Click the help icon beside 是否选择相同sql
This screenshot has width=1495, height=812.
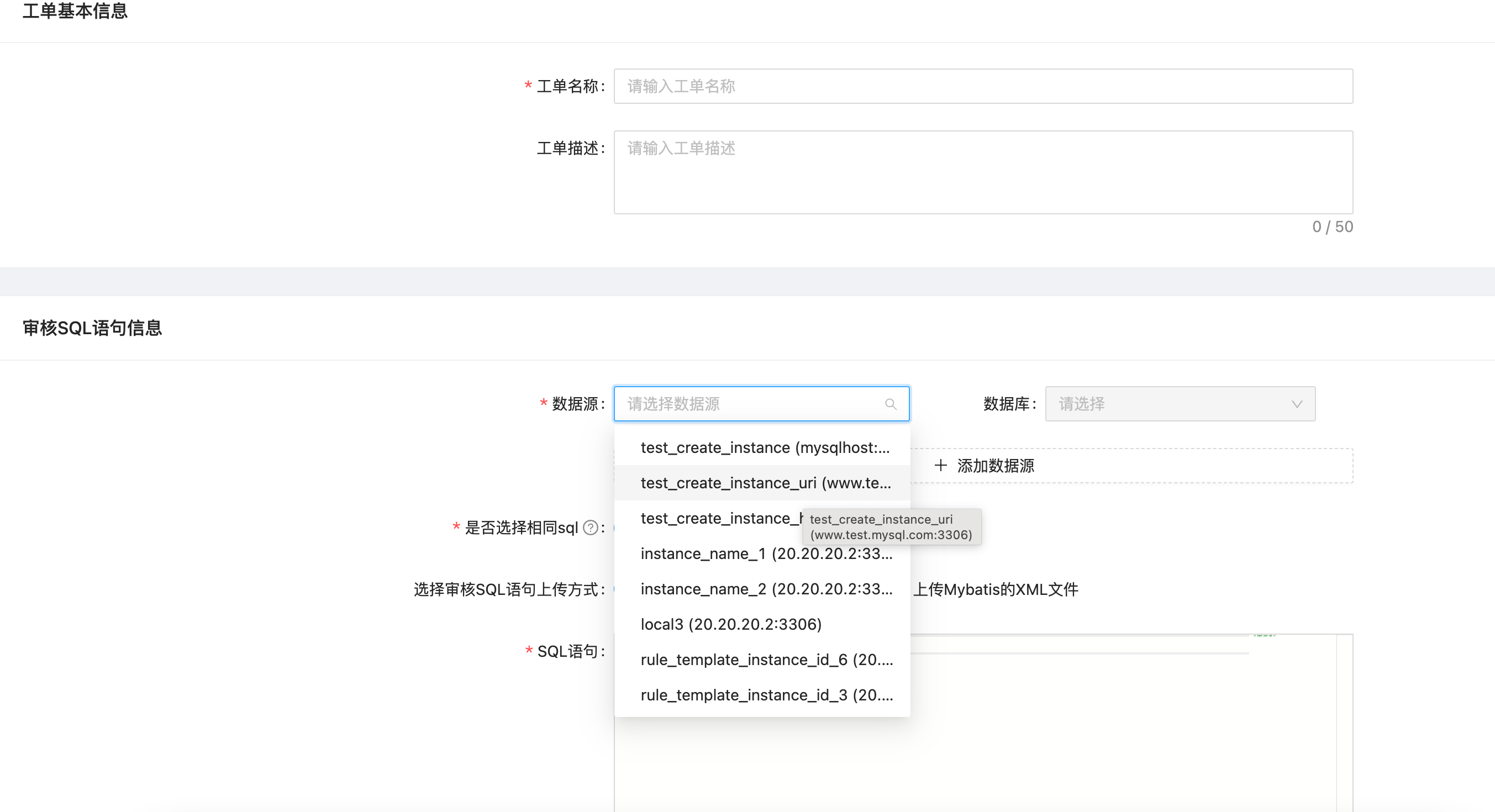(590, 528)
